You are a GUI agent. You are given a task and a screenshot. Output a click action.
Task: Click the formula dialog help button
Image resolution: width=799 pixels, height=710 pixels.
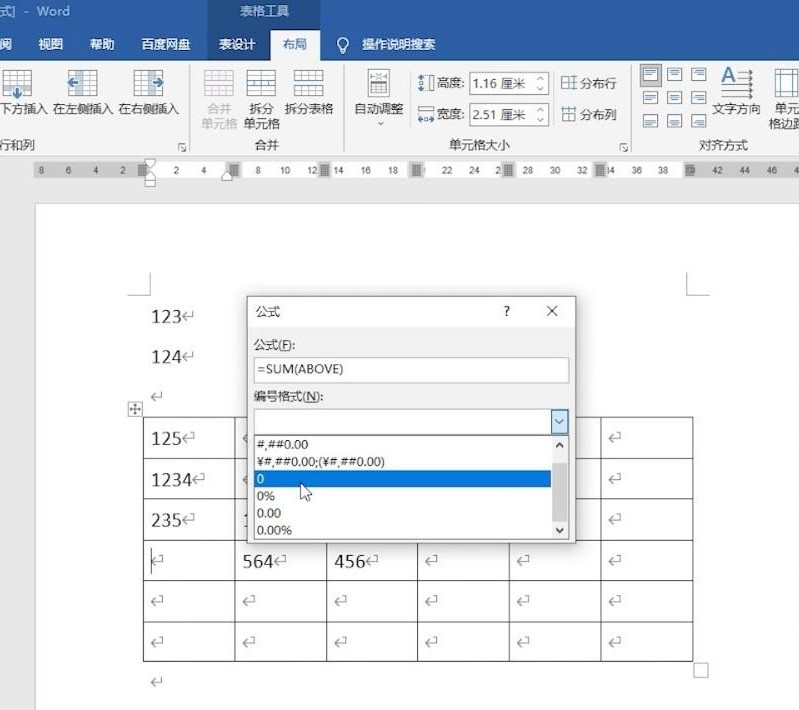pos(507,311)
